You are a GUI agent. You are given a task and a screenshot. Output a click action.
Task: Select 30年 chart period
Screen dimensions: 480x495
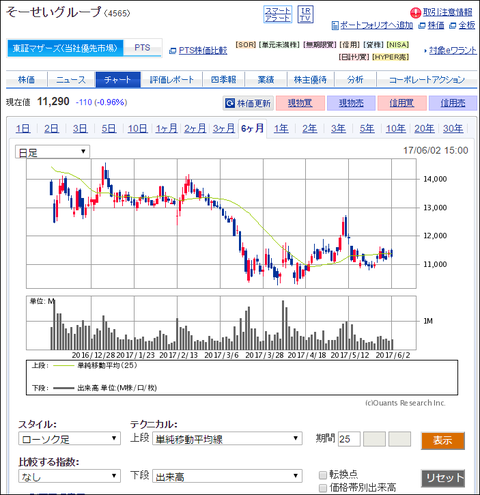(x=453, y=129)
